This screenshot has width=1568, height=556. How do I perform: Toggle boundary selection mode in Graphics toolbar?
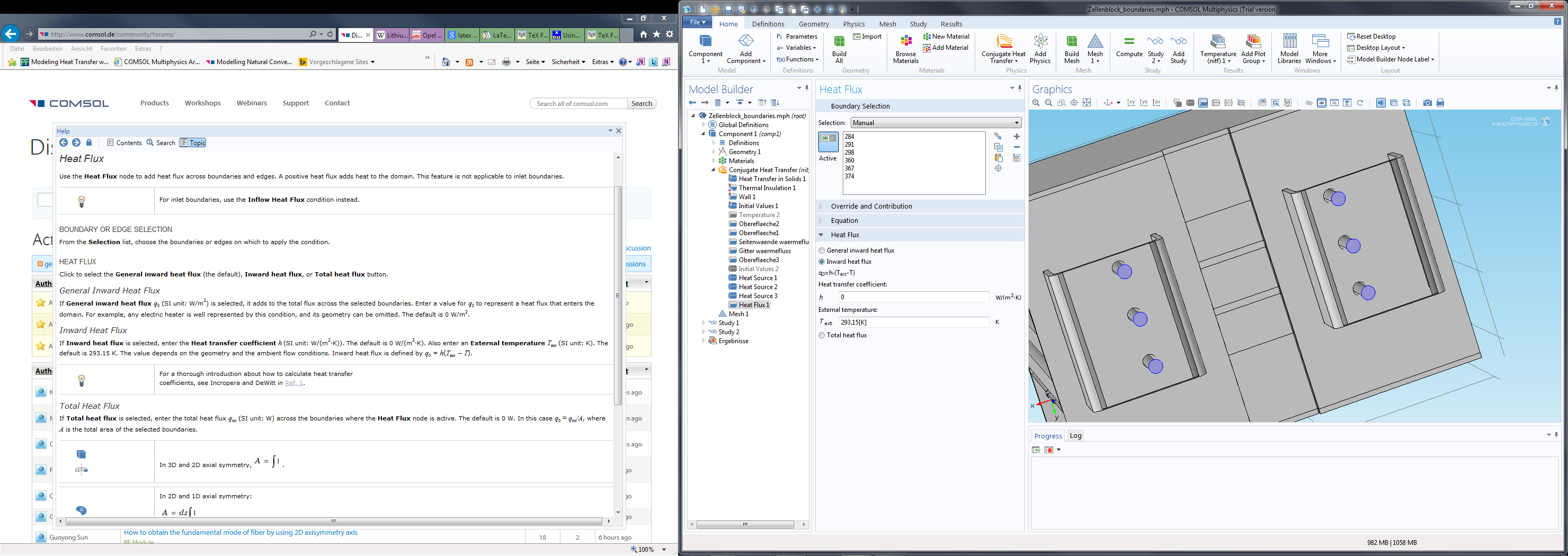click(x=1203, y=103)
